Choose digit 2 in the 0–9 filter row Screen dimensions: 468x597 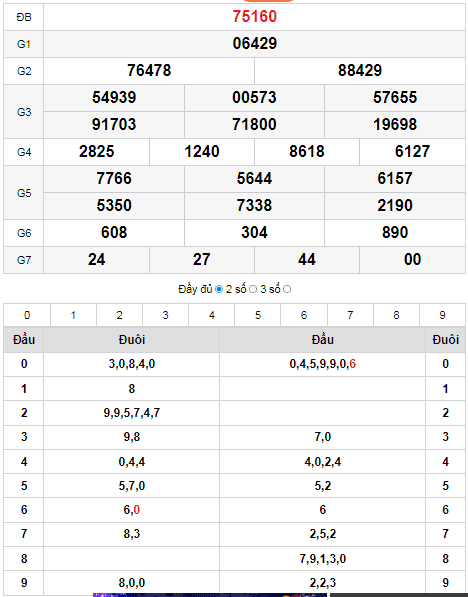click(119, 315)
